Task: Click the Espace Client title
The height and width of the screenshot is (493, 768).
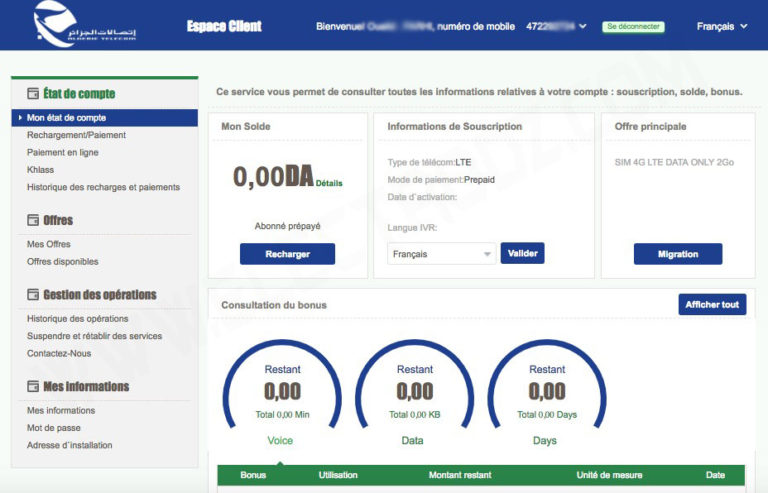Action: click(224, 26)
